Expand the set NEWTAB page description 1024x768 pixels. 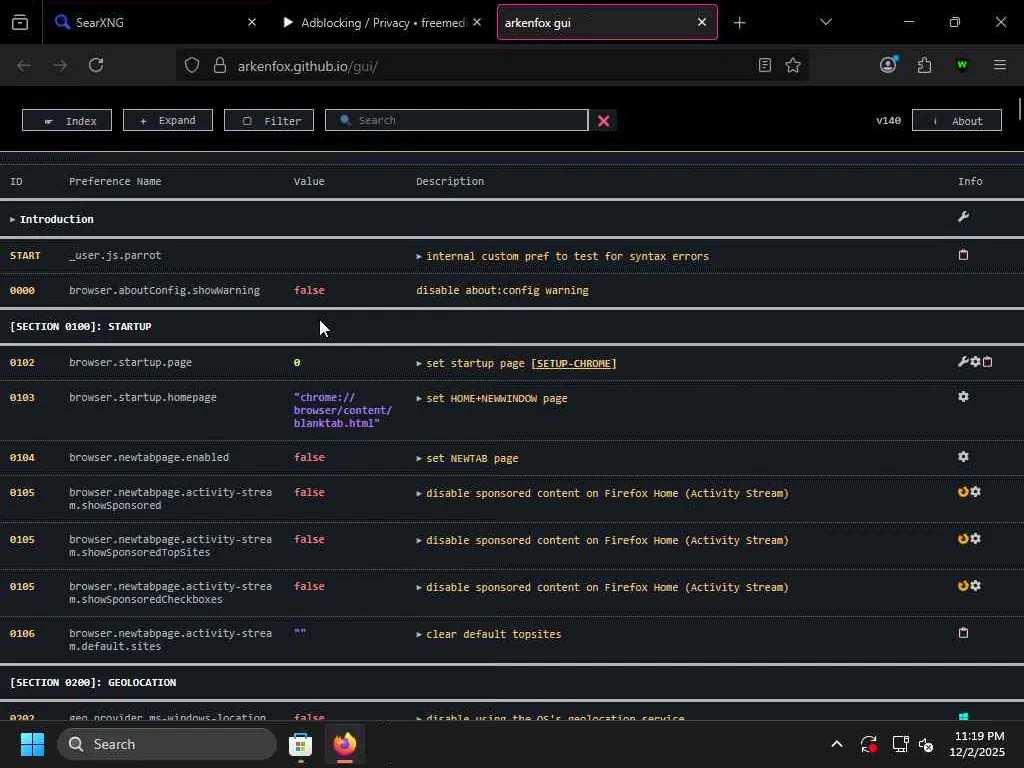(419, 458)
